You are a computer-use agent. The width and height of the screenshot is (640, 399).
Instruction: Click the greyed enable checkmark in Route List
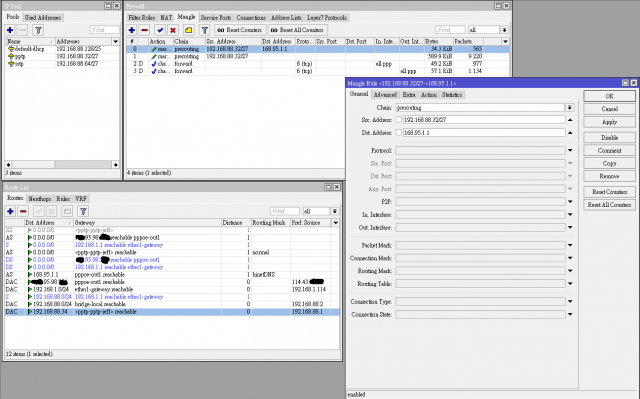pos(39,211)
